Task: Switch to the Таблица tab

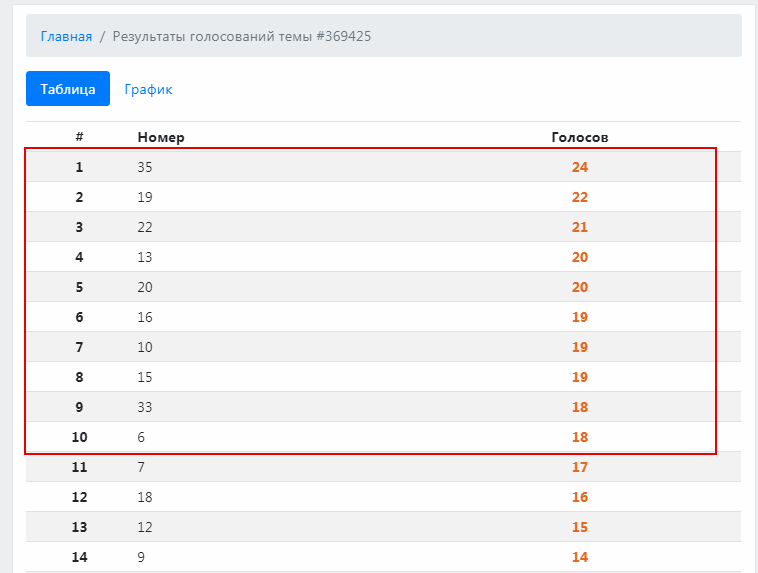Action: pyautogui.click(x=68, y=89)
